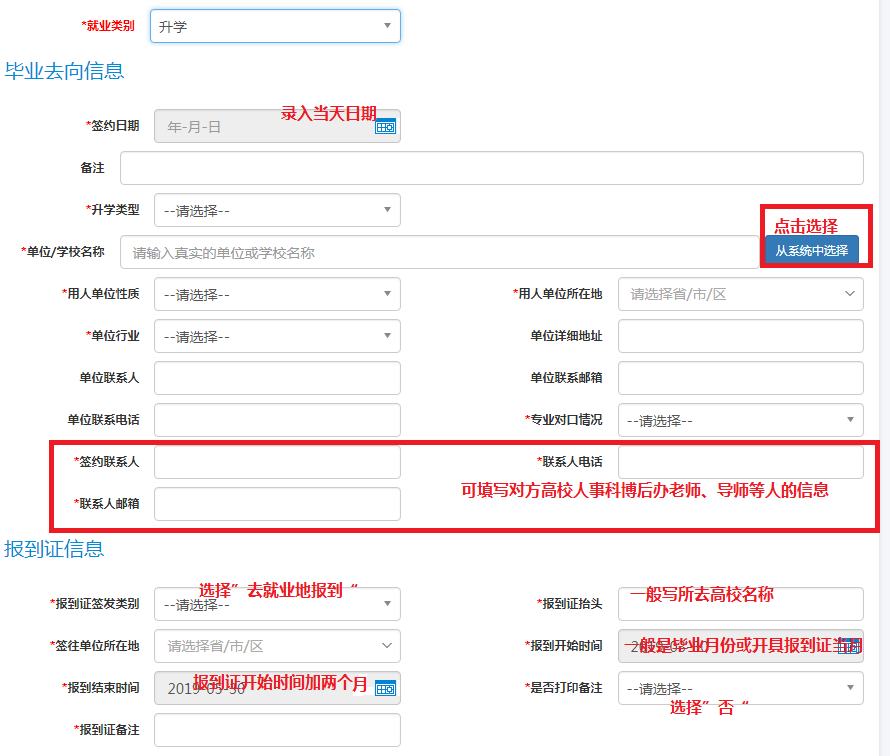Click the 单位详细地址 text field
Image resolution: width=890 pixels, height=756 pixels.
pos(740,336)
